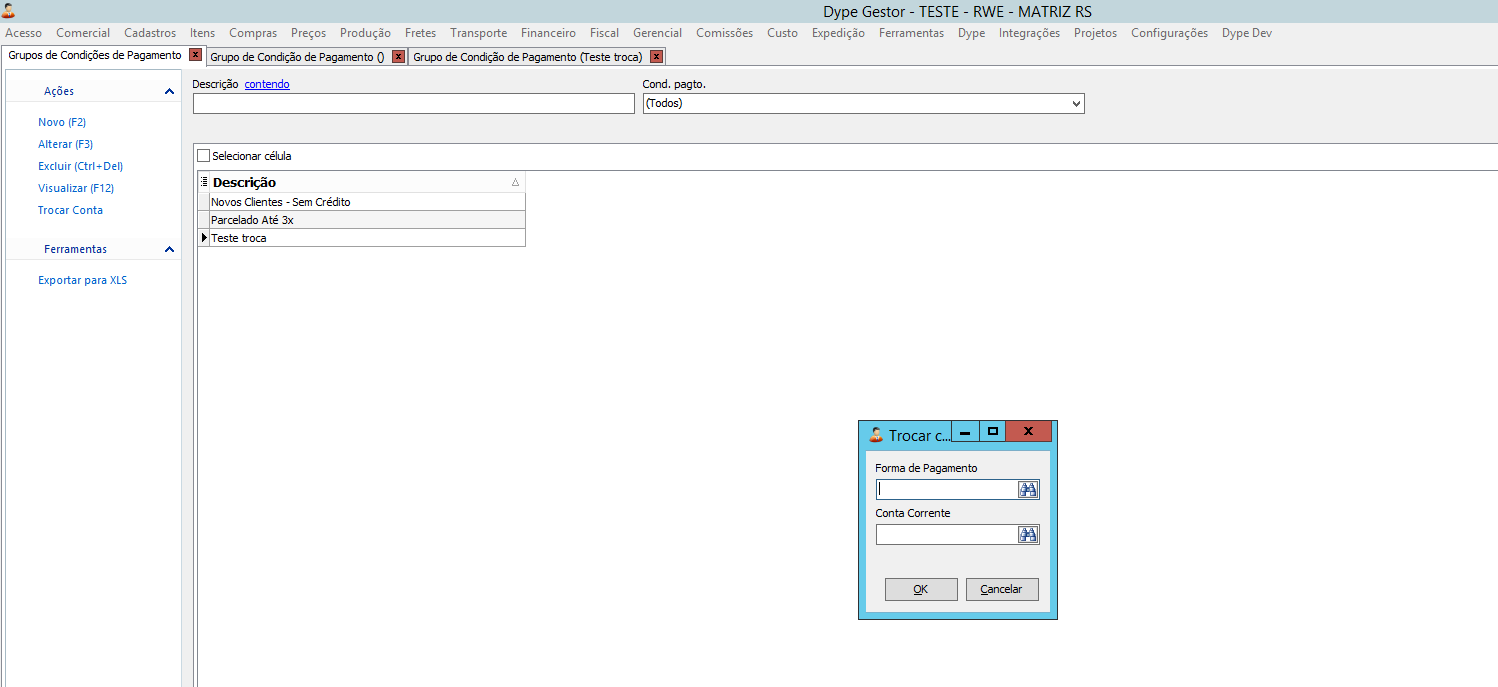Image resolution: width=1498 pixels, height=687 pixels.
Task: Open the Dype Dev menu
Action: tap(1247, 33)
